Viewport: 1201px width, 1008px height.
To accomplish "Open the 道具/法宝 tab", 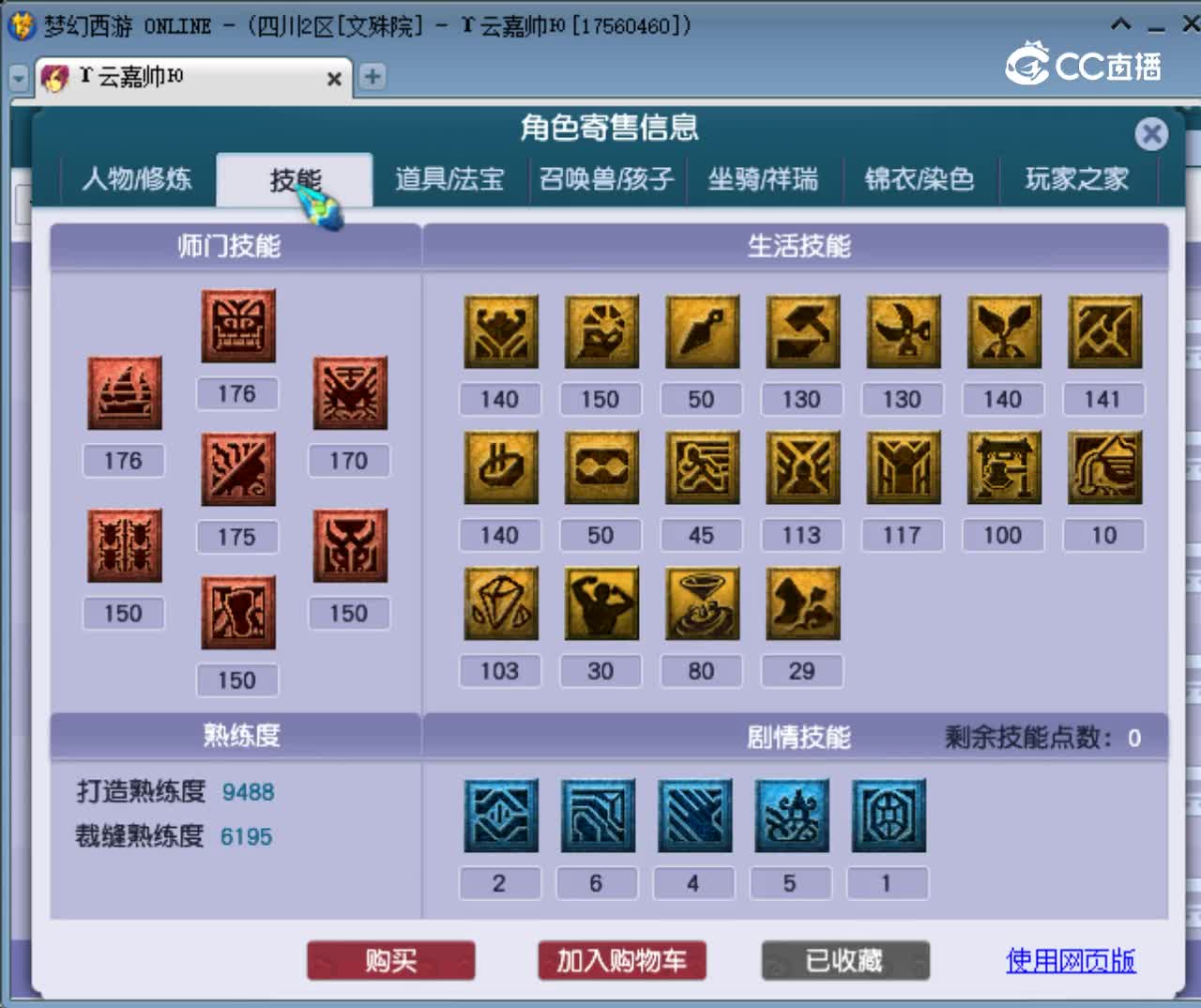I will click(x=449, y=179).
